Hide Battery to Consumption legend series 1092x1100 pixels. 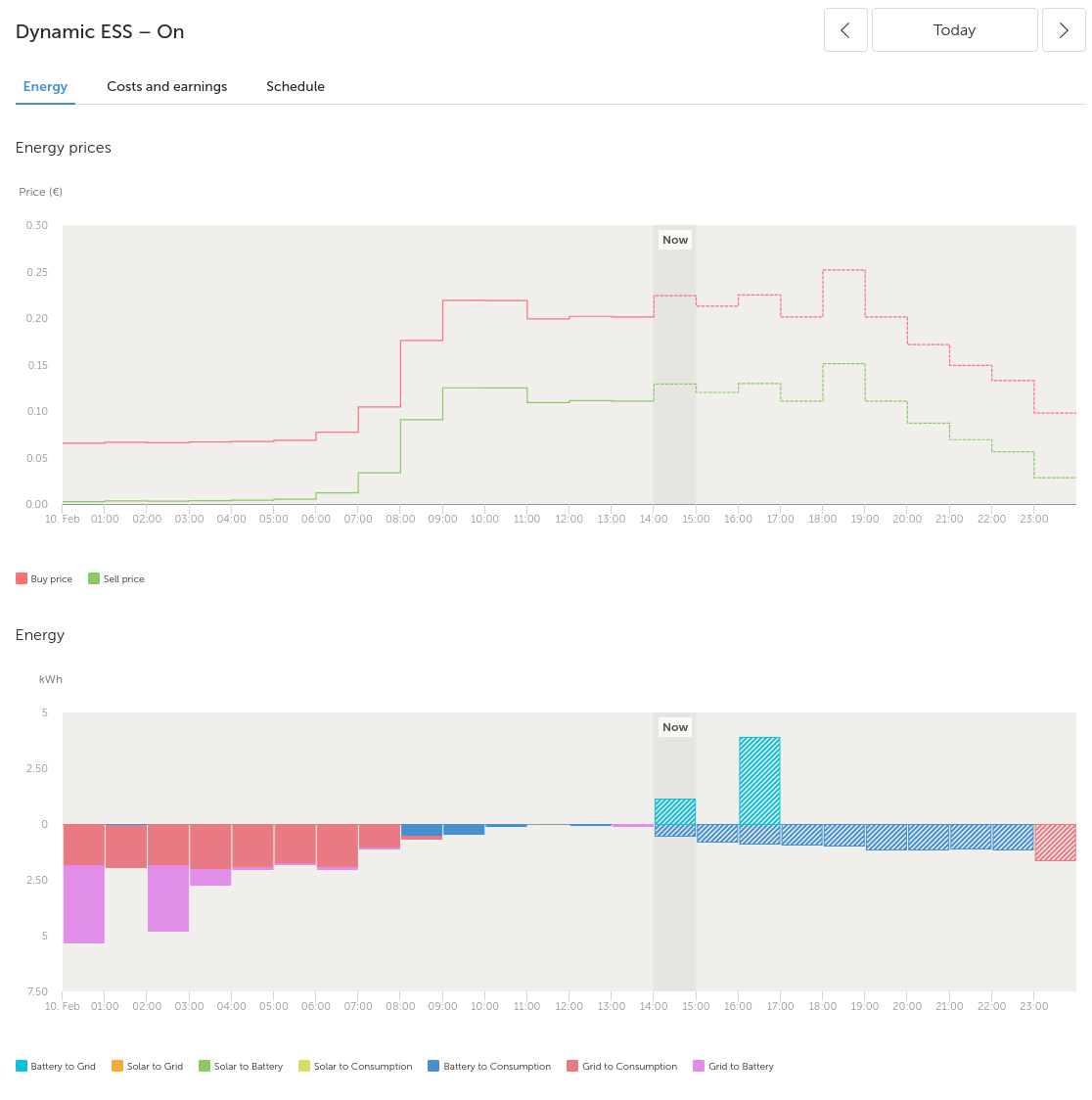(x=489, y=1067)
